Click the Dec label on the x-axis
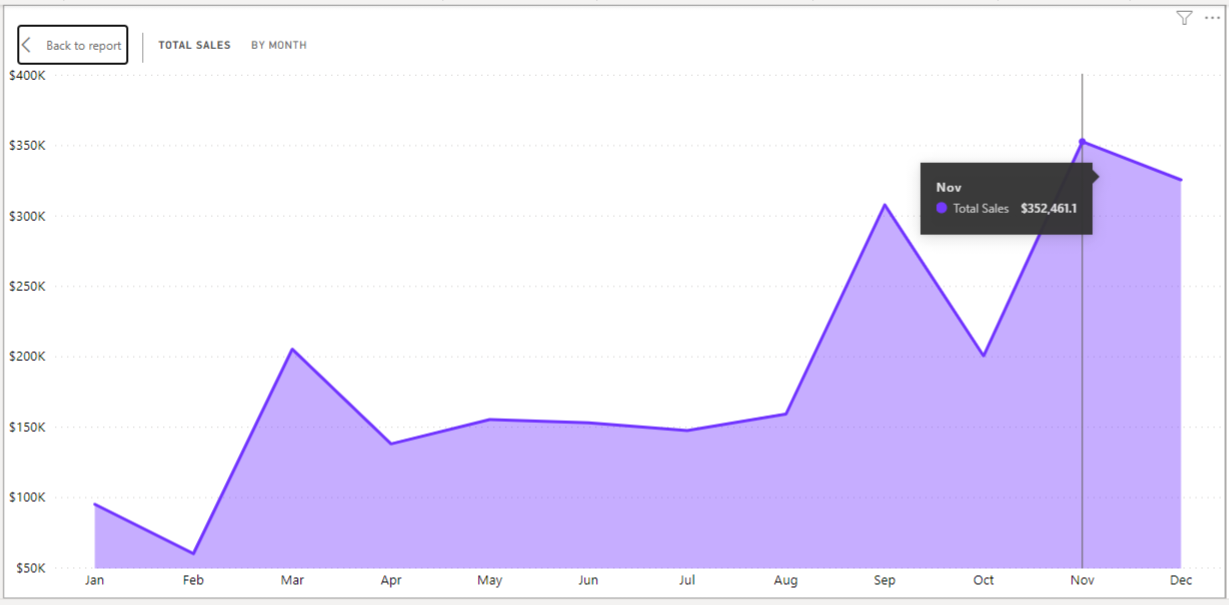 pos(1180,580)
